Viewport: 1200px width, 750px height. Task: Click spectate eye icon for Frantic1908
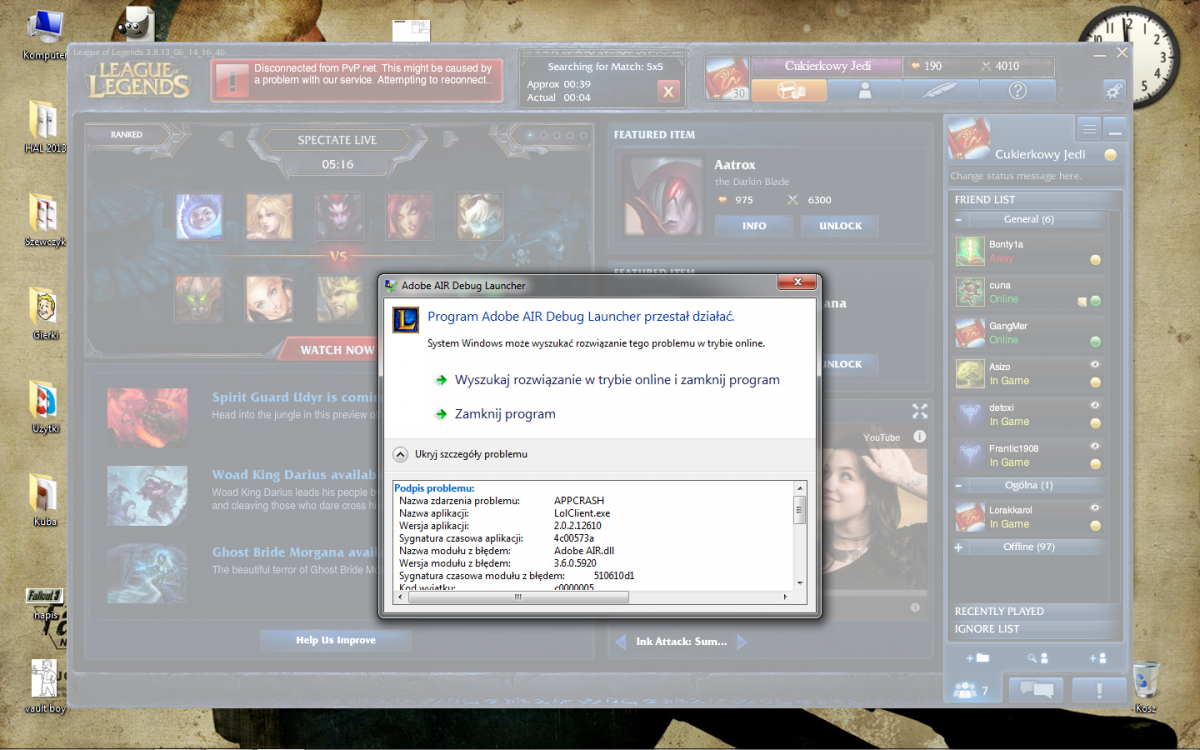(1095, 447)
